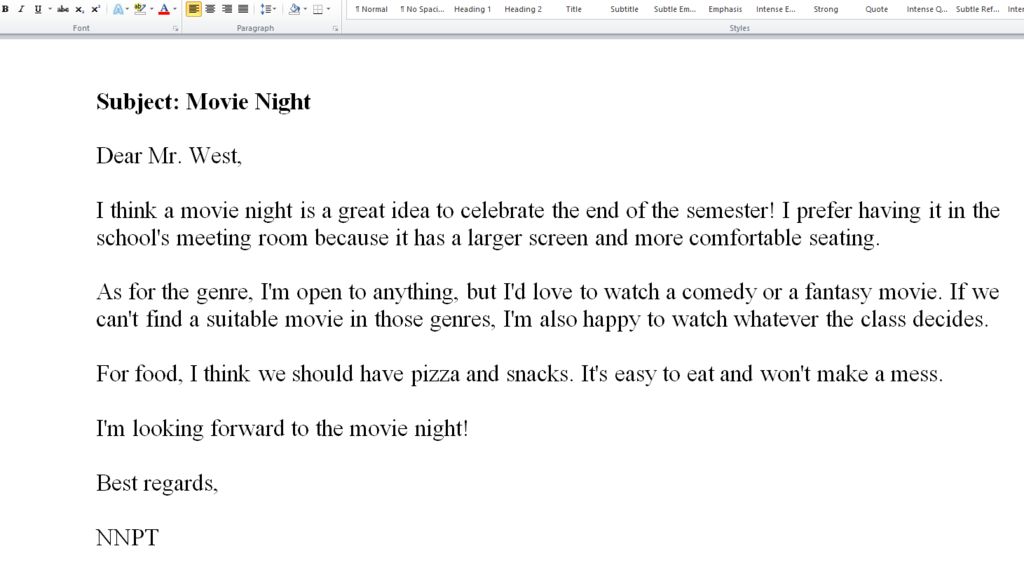Image resolution: width=1024 pixels, height=572 pixels.
Task: Toggle italic formatting
Action: [21, 9]
